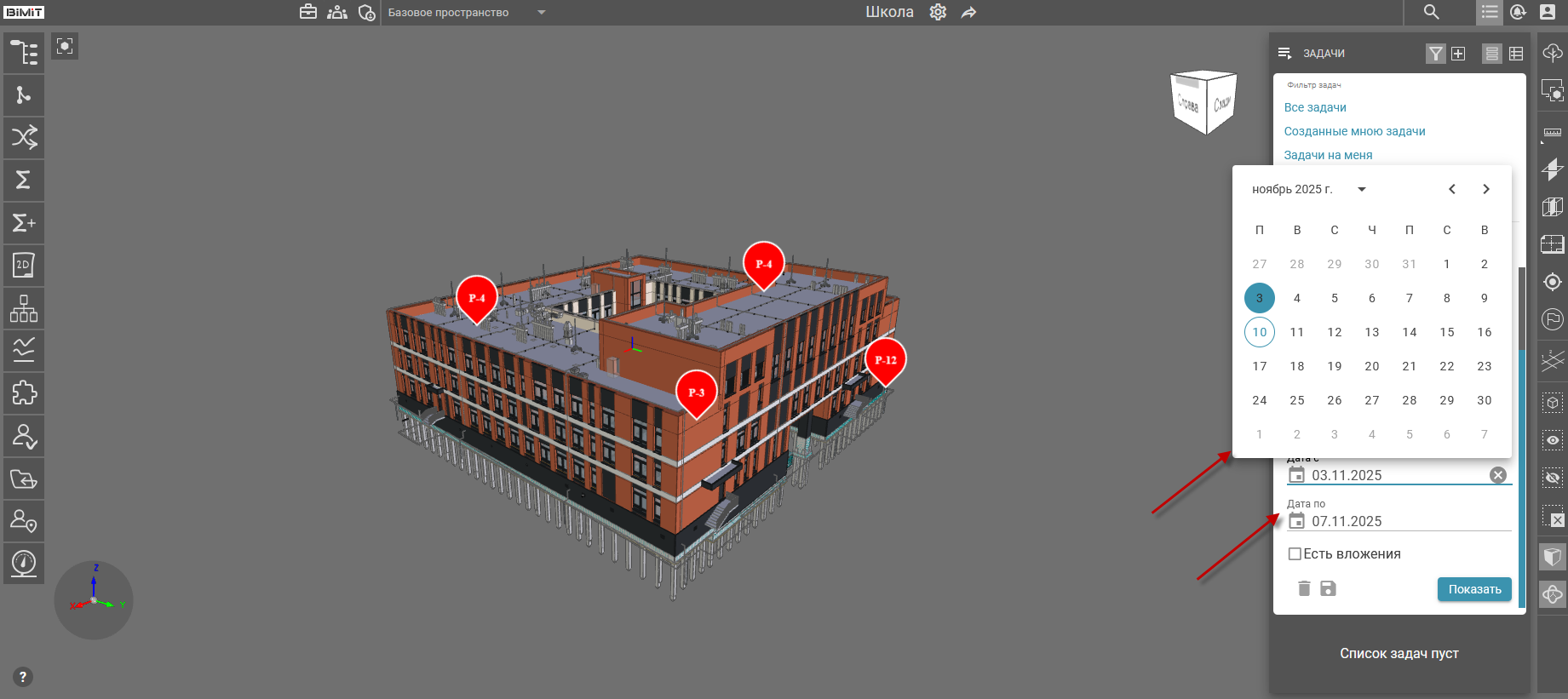The width and height of the screenshot is (1568, 699).
Task: Click the add new task plus icon
Action: coord(1458,54)
